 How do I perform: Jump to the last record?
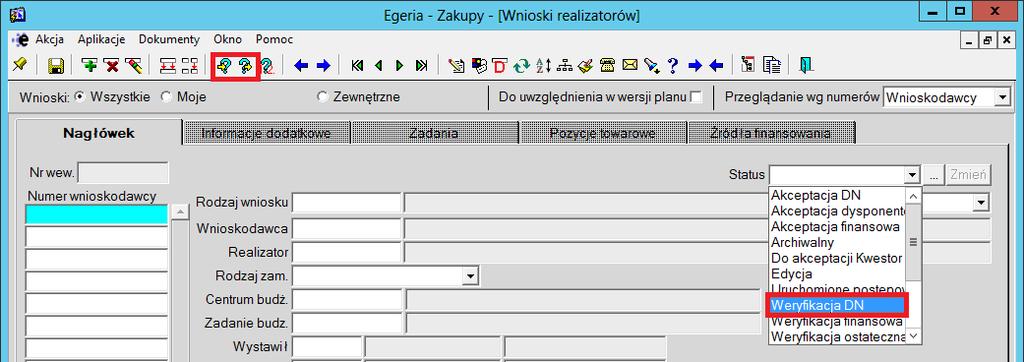click(x=421, y=65)
